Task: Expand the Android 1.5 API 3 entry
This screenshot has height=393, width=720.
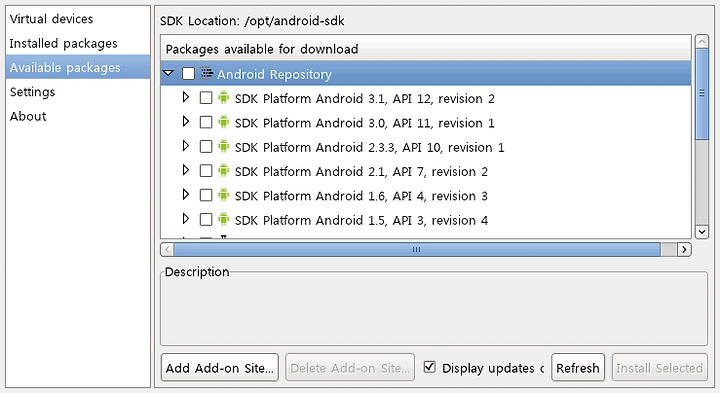Action: click(186, 219)
